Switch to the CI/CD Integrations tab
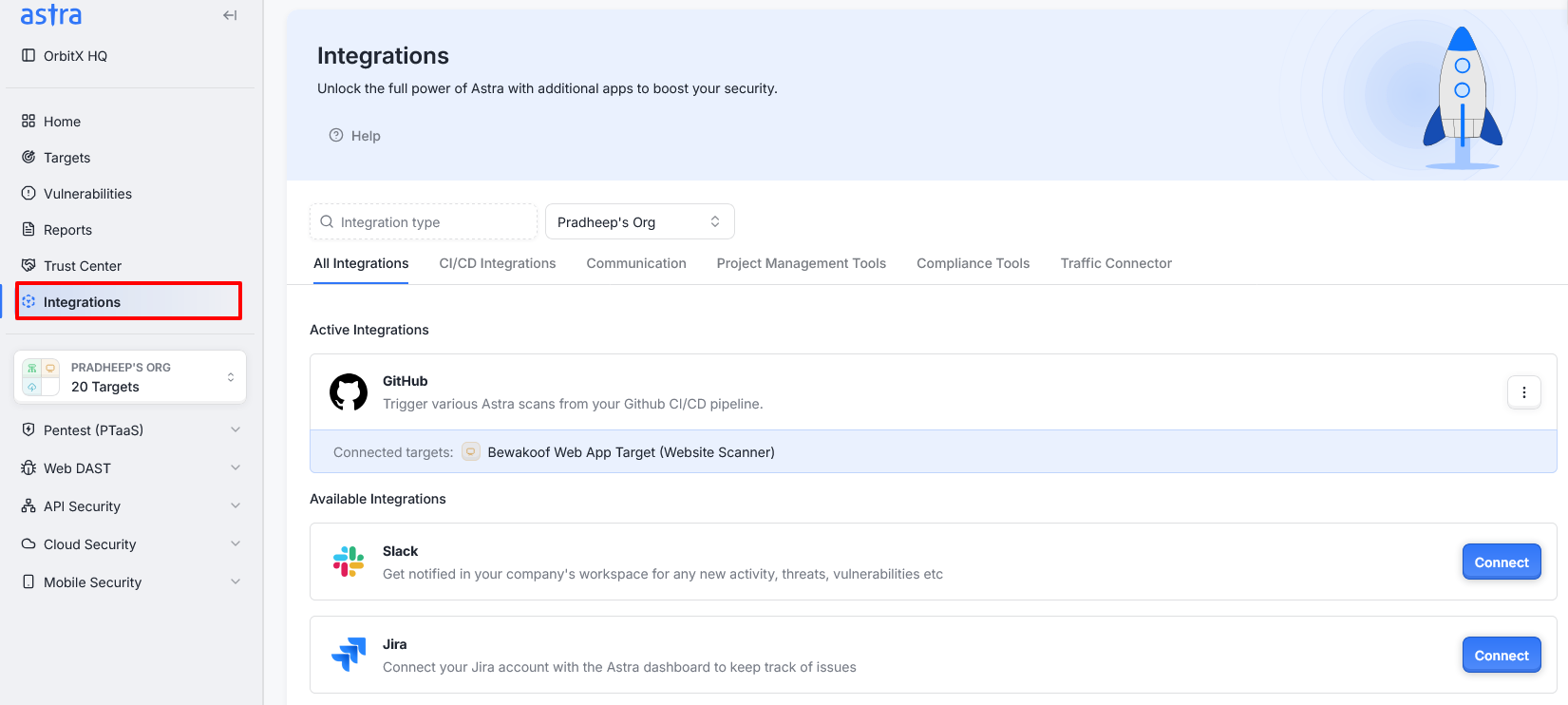 click(x=498, y=263)
